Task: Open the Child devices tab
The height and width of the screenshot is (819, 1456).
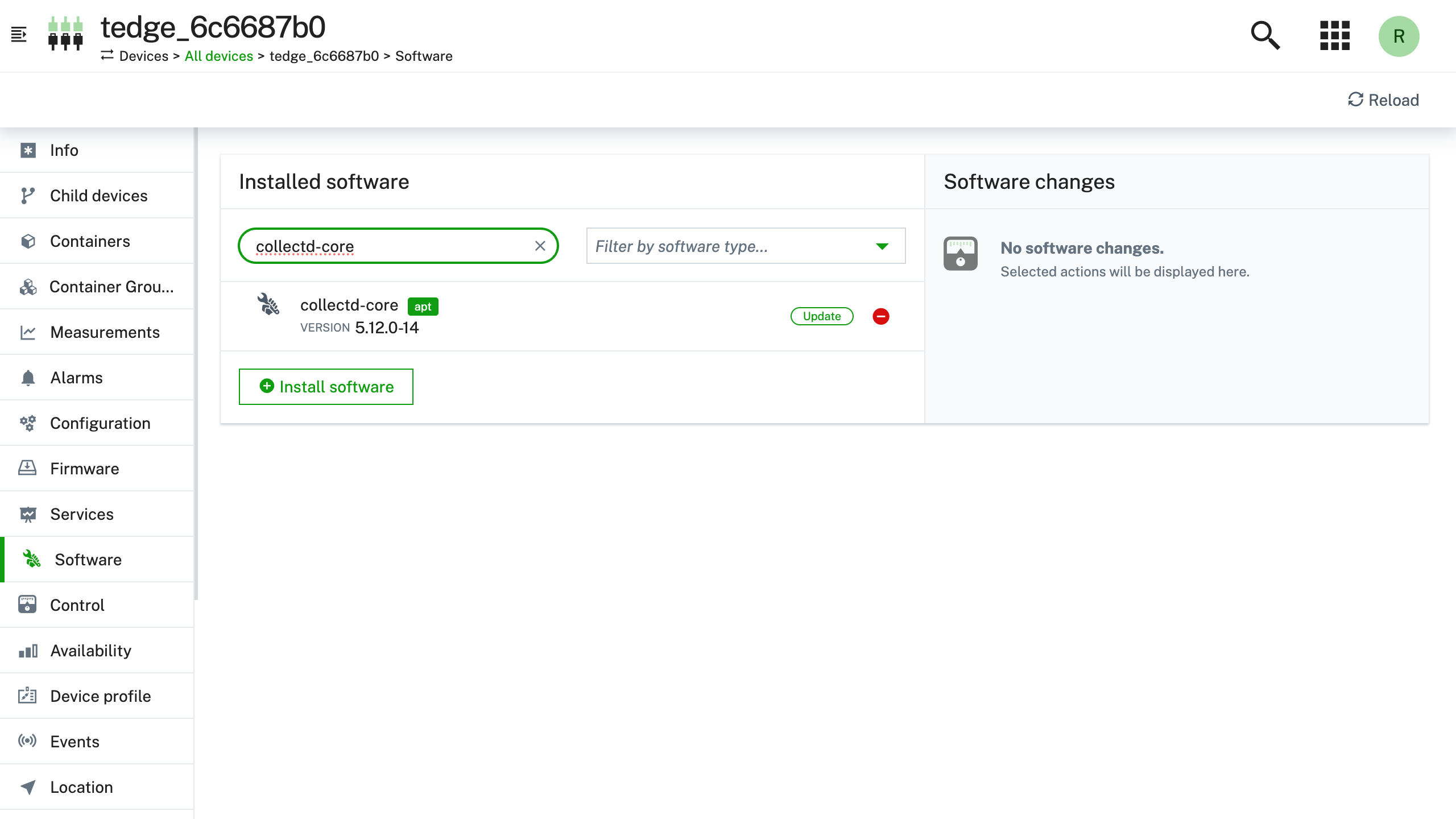Action: tap(97, 196)
